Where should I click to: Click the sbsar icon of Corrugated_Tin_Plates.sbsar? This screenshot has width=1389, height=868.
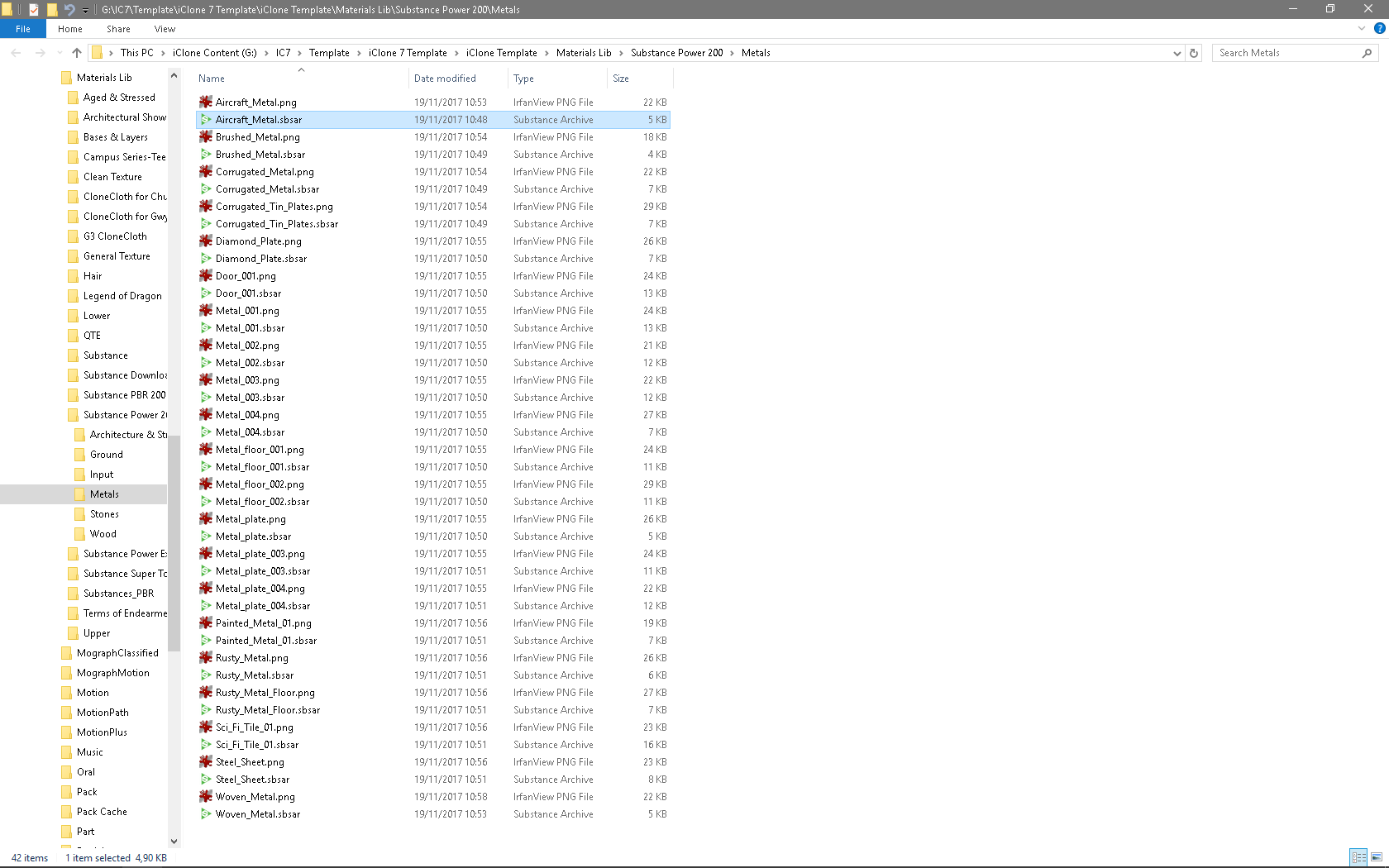(206, 223)
